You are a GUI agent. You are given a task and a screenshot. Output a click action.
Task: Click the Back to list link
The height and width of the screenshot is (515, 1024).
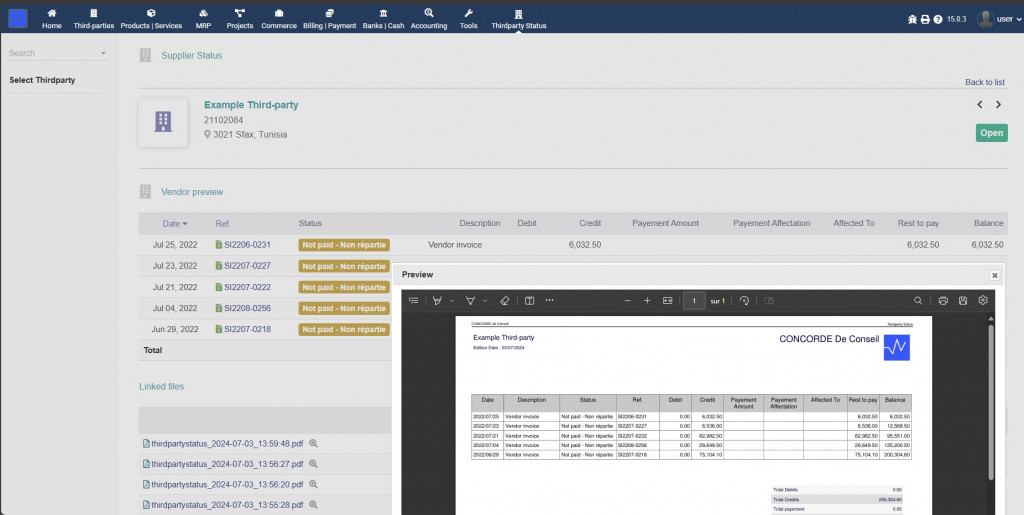984,82
